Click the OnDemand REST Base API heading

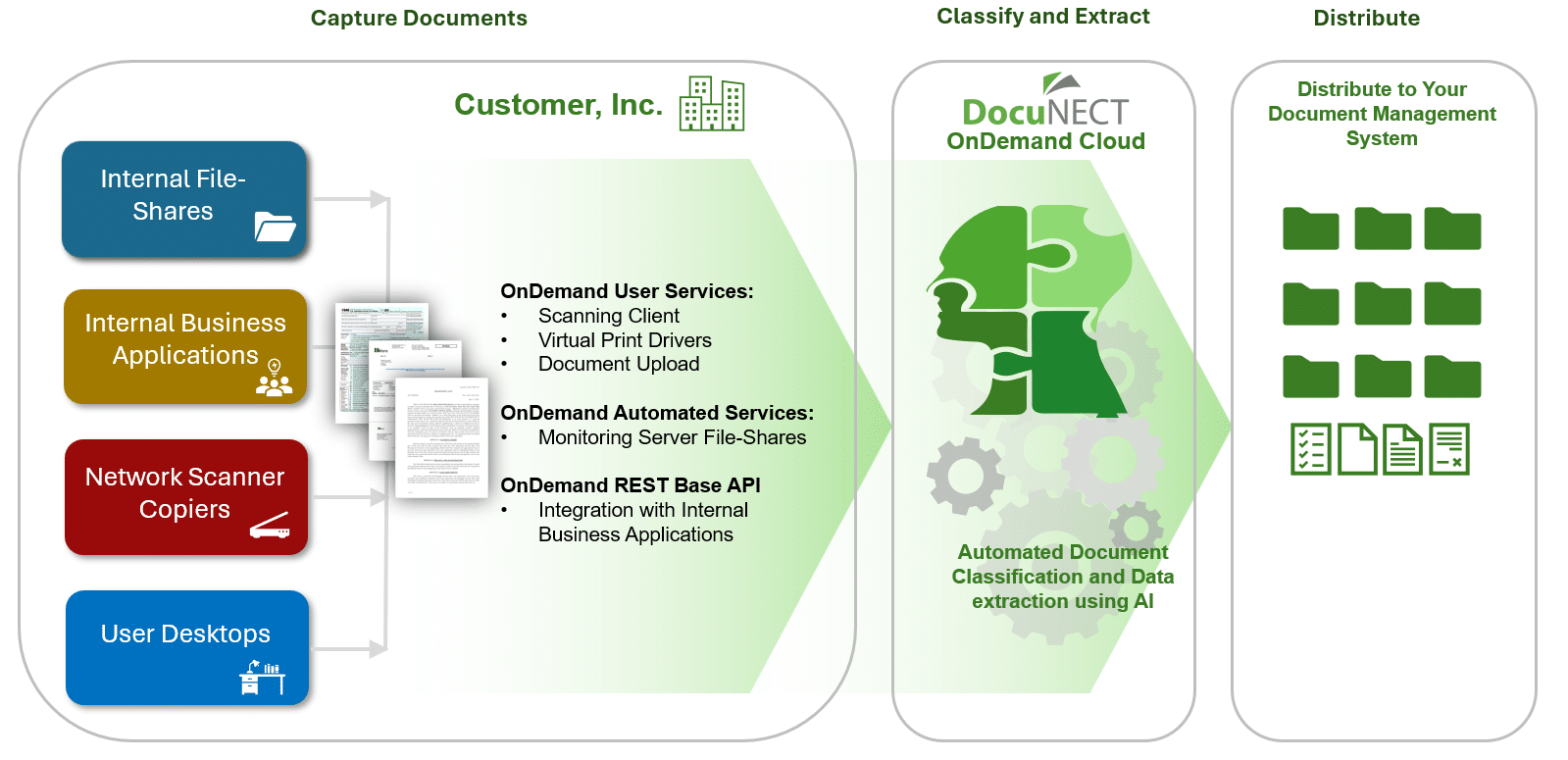(x=631, y=485)
